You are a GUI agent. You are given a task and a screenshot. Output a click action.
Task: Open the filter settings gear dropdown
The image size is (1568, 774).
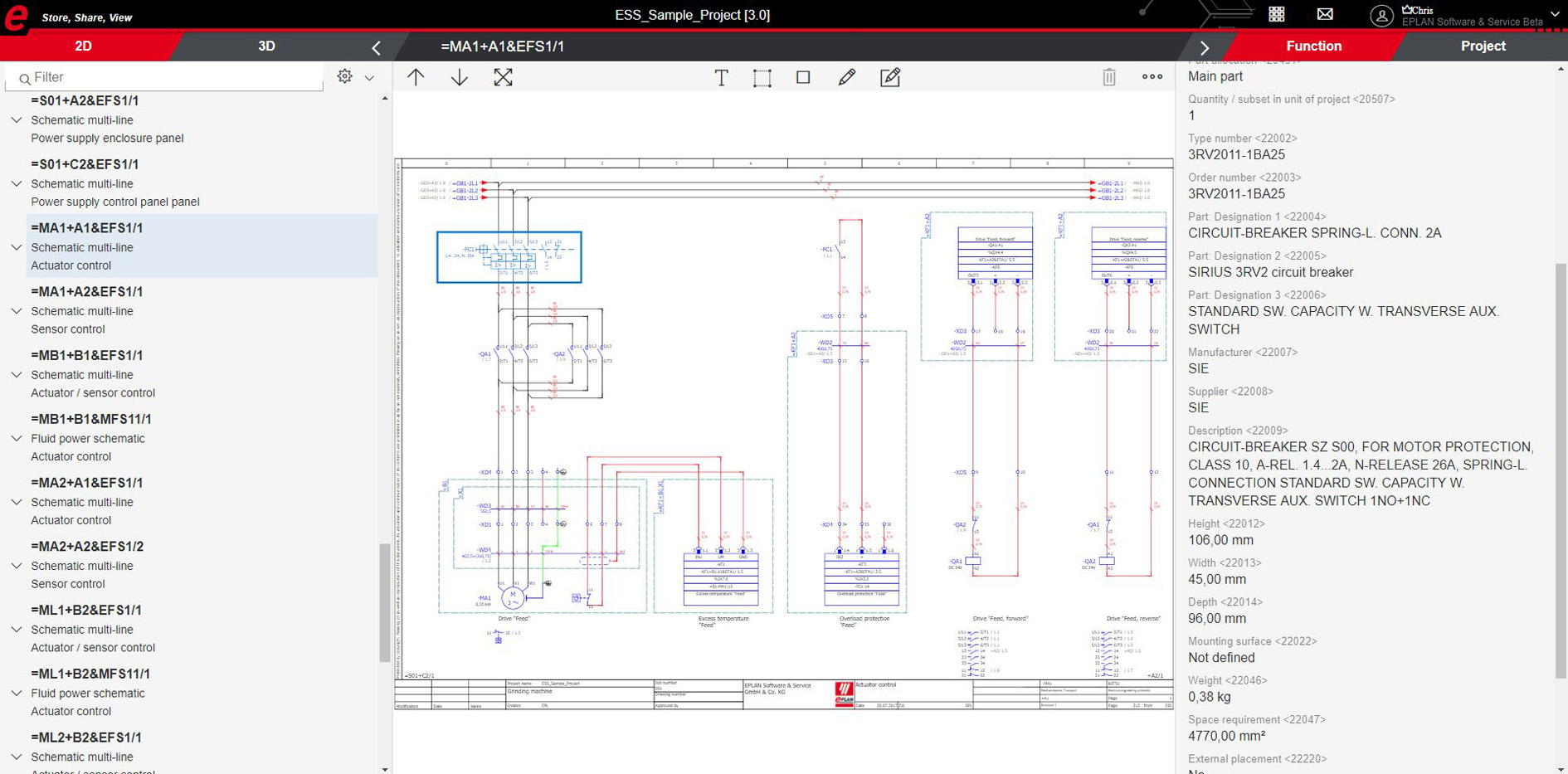point(354,77)
